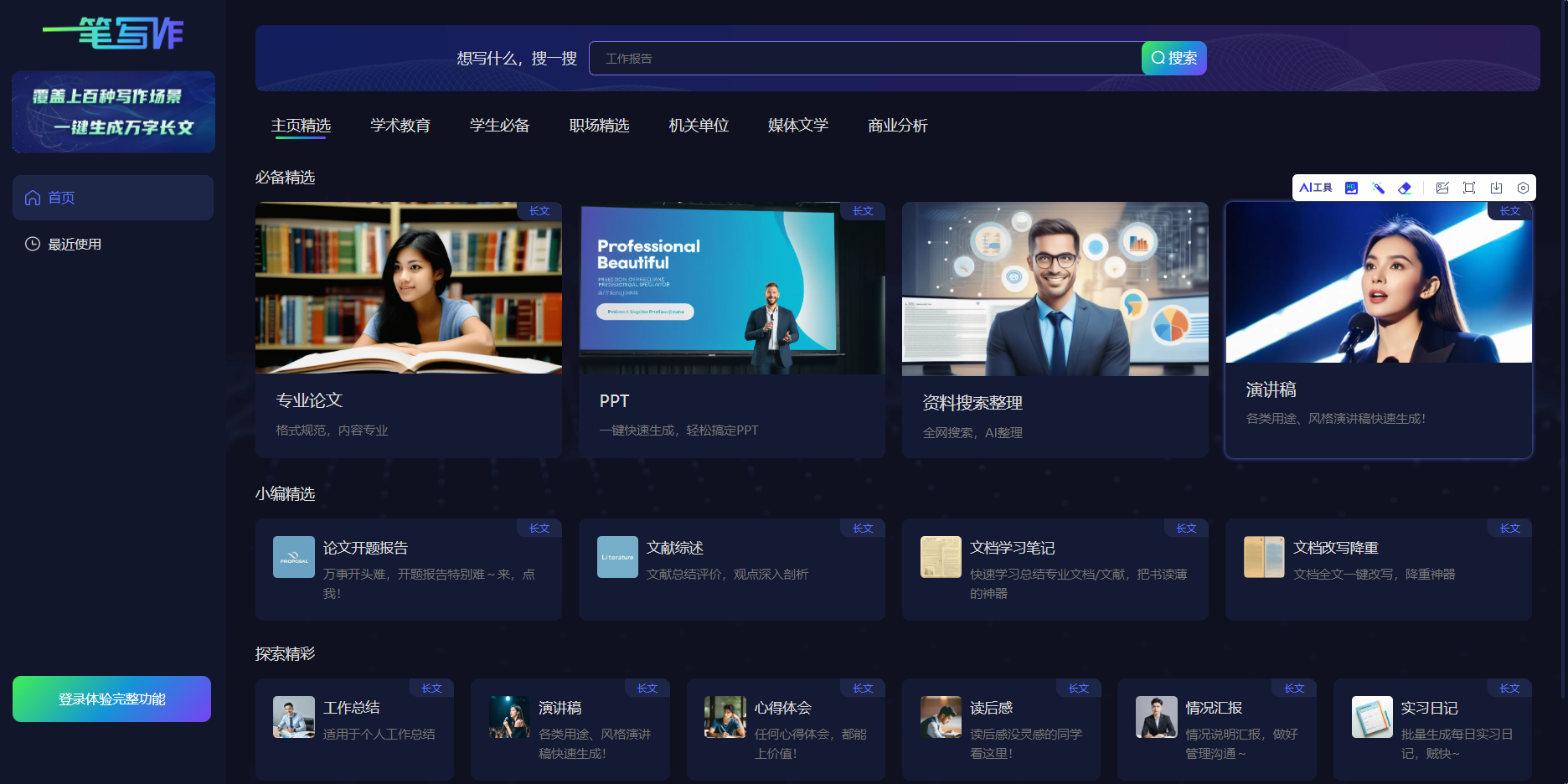The height and width of the screenshot is (784, 1568).
Task: Click the 读后感 title text
Action: pos(992,708)
